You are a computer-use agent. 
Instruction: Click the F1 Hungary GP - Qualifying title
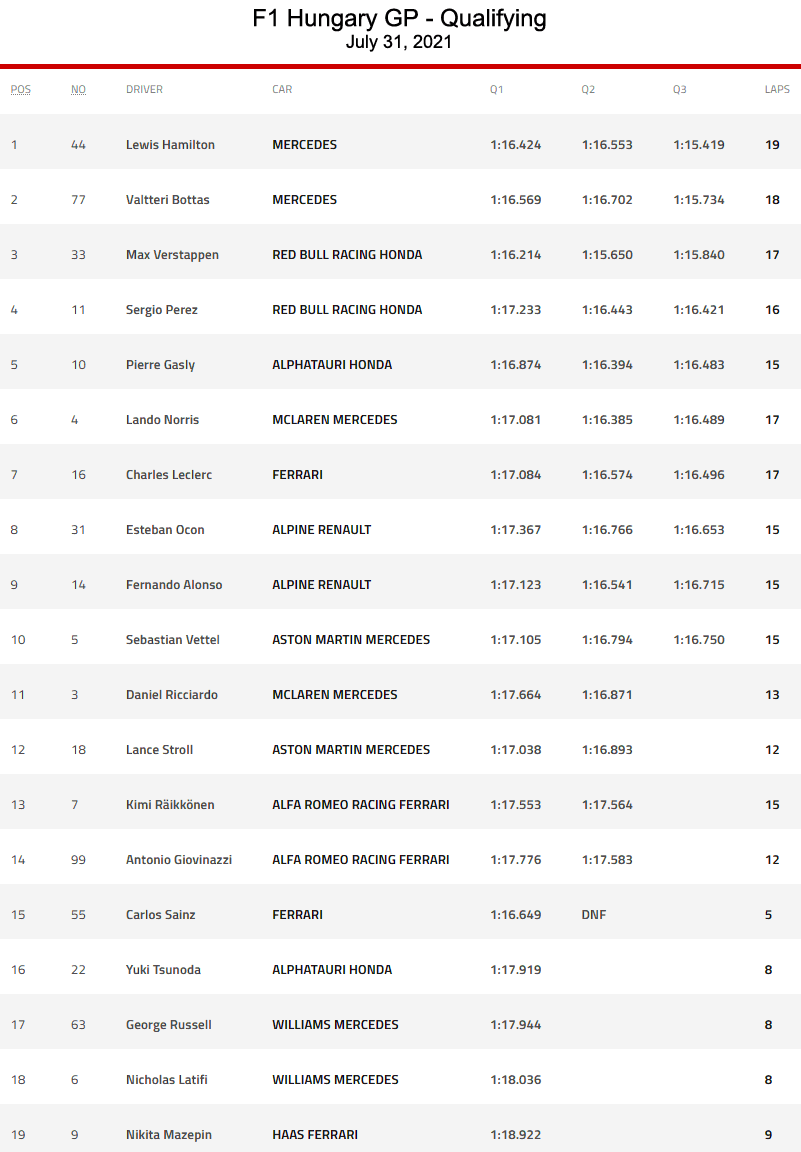(399, 18)
